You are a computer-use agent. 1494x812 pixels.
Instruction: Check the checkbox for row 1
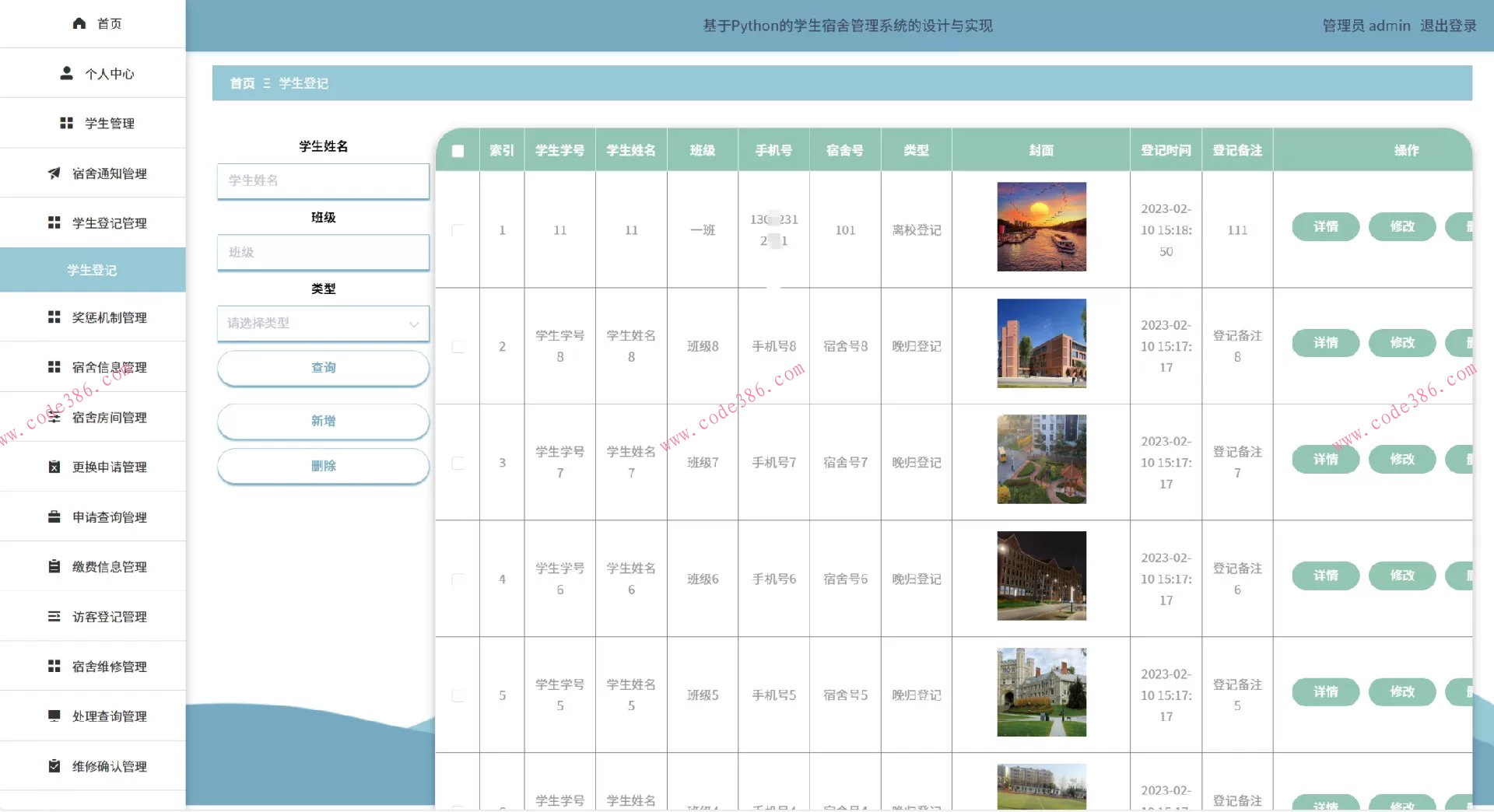(458, 230)
